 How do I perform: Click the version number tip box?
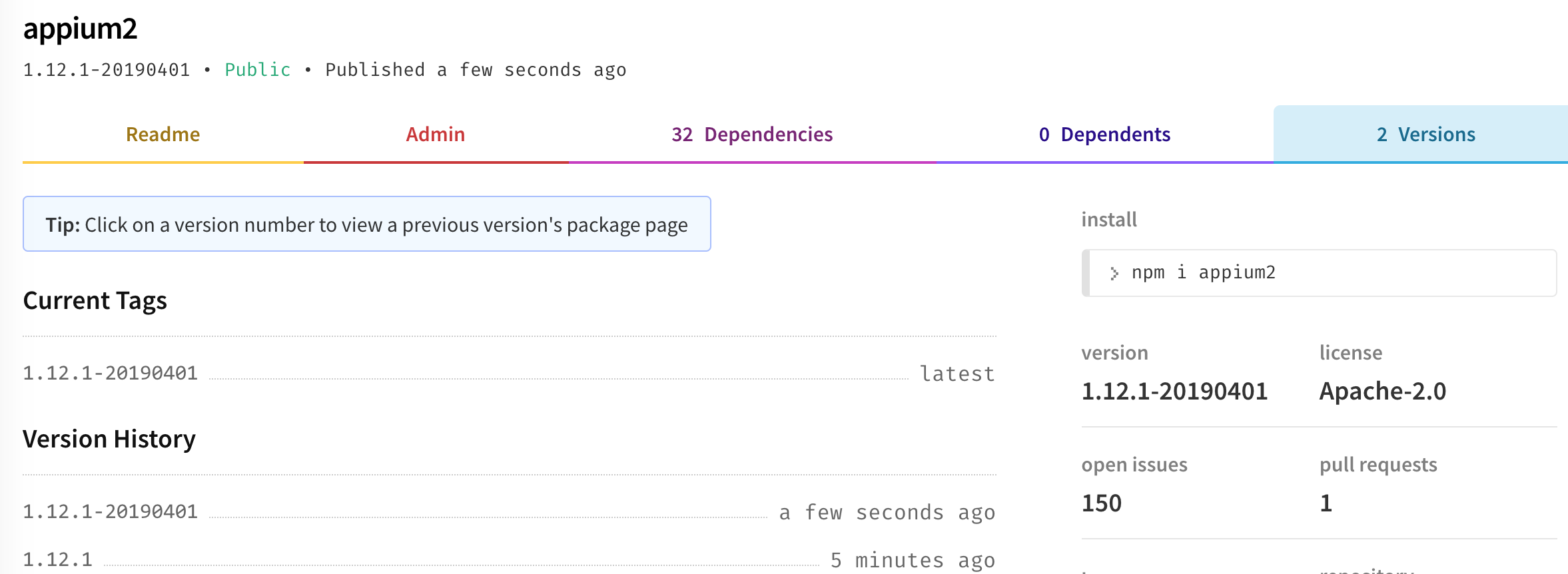pos(366,224)
